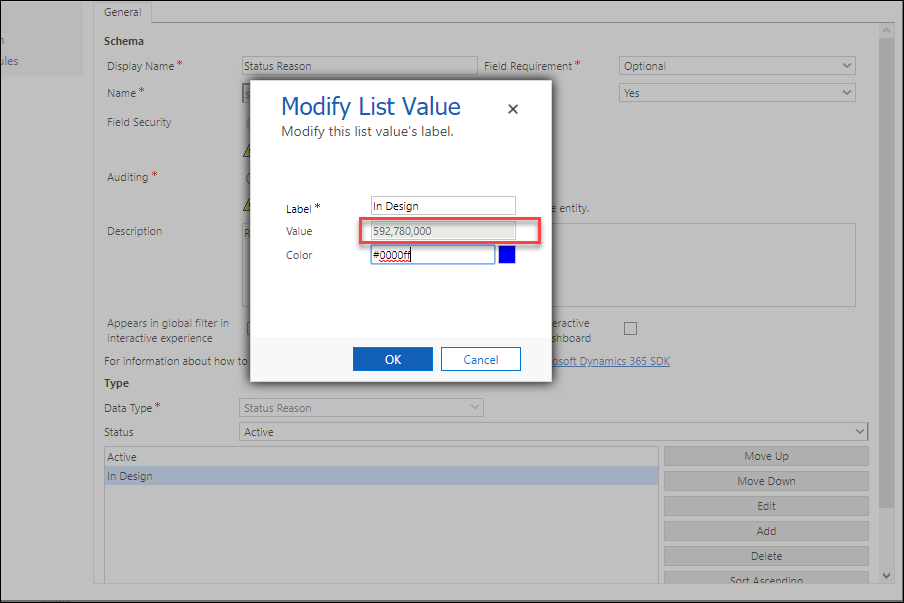This screenshot has width=904, height=603.
Task: Toggle the interactive dashboard checkbox
Action: tap(631, 329)
